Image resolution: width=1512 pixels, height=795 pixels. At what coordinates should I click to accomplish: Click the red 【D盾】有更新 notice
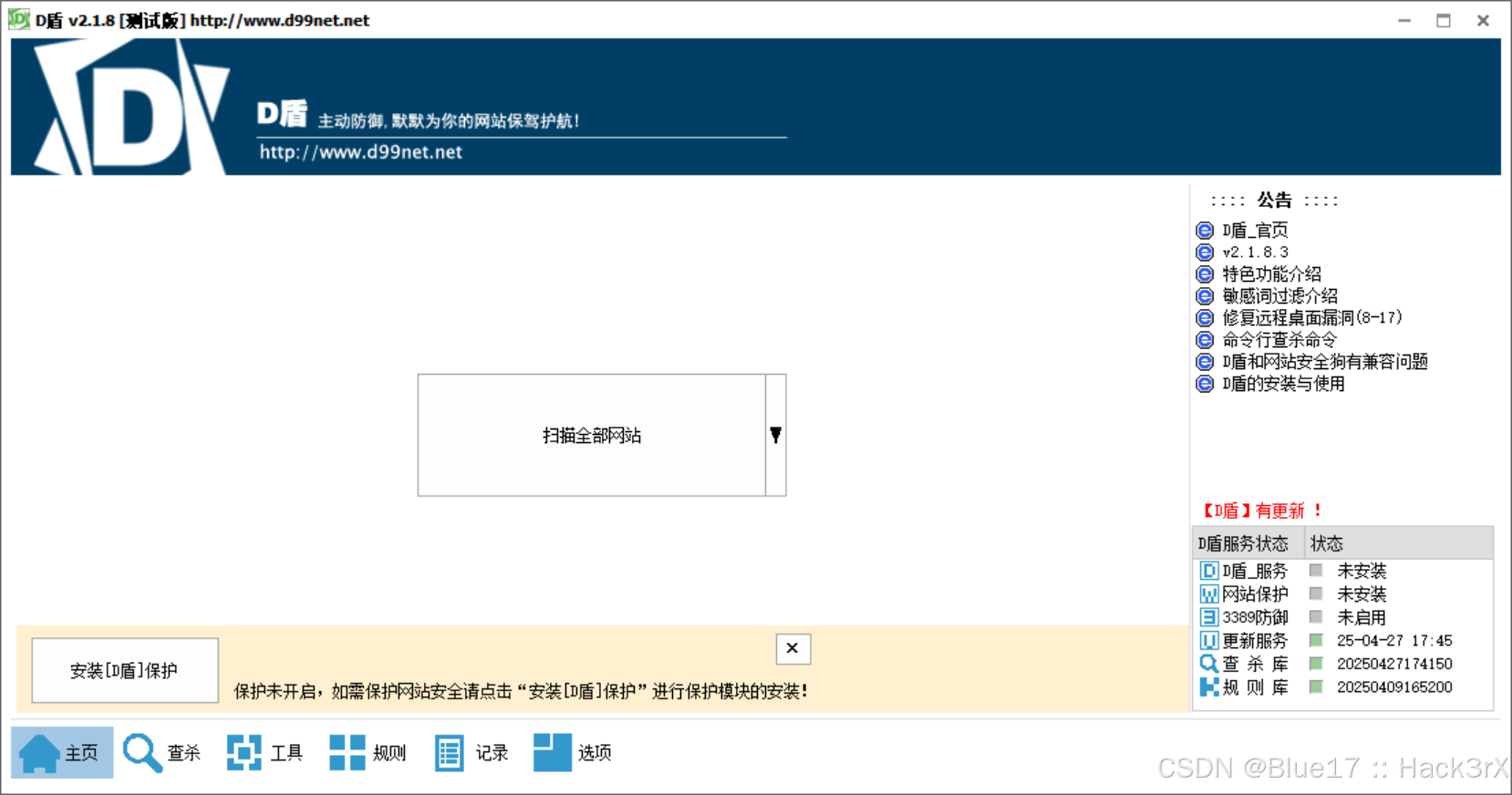pos(1262,511)
